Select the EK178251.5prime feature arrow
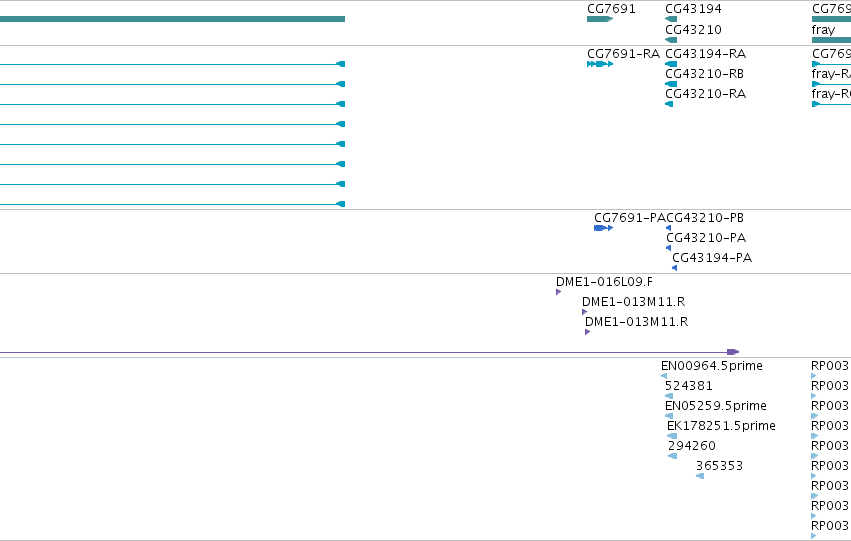851x541 pixels. tap(672, 436)
